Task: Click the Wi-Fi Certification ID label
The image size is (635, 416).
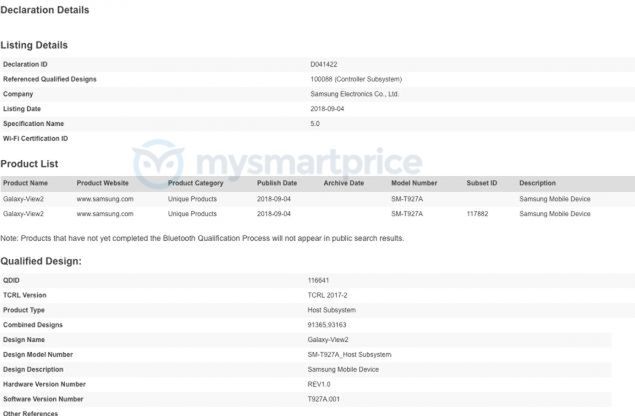Action: [36, 139]
